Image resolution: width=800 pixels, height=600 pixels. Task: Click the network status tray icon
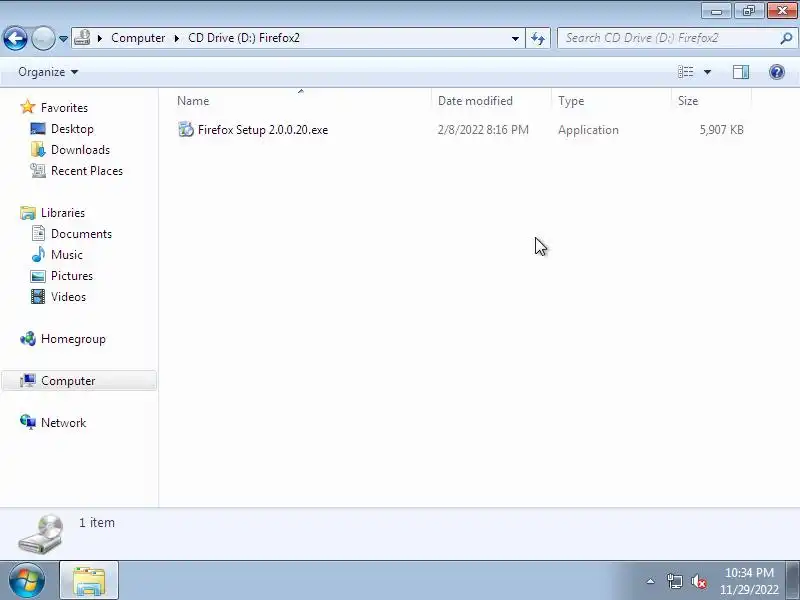(674, 581)
